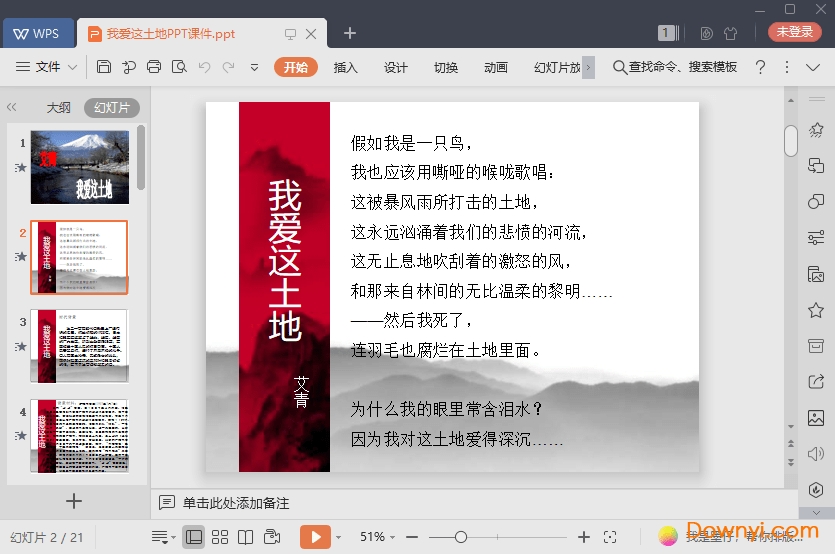Click the speaker audio icon in right sidebar
Screen dimensions: 835x554
pos(816,453)
